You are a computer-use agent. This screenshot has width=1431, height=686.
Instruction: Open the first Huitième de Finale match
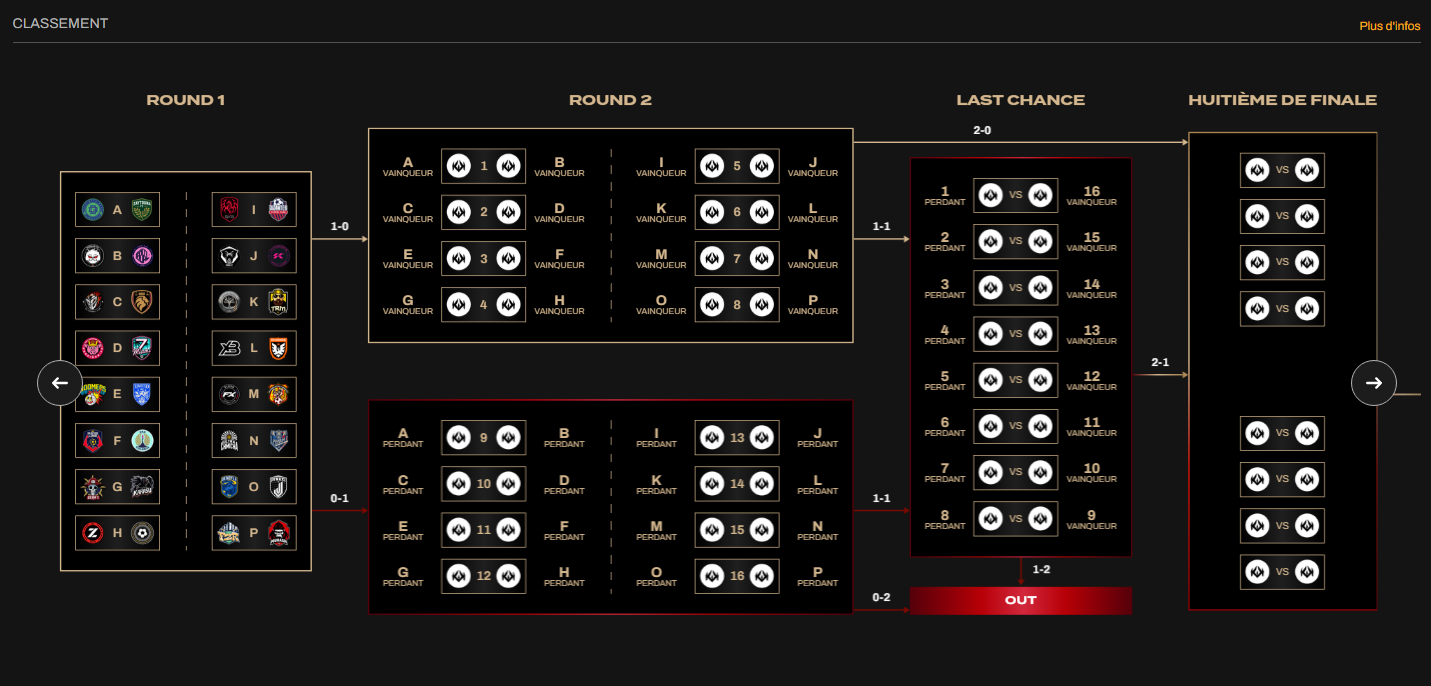1282,170
